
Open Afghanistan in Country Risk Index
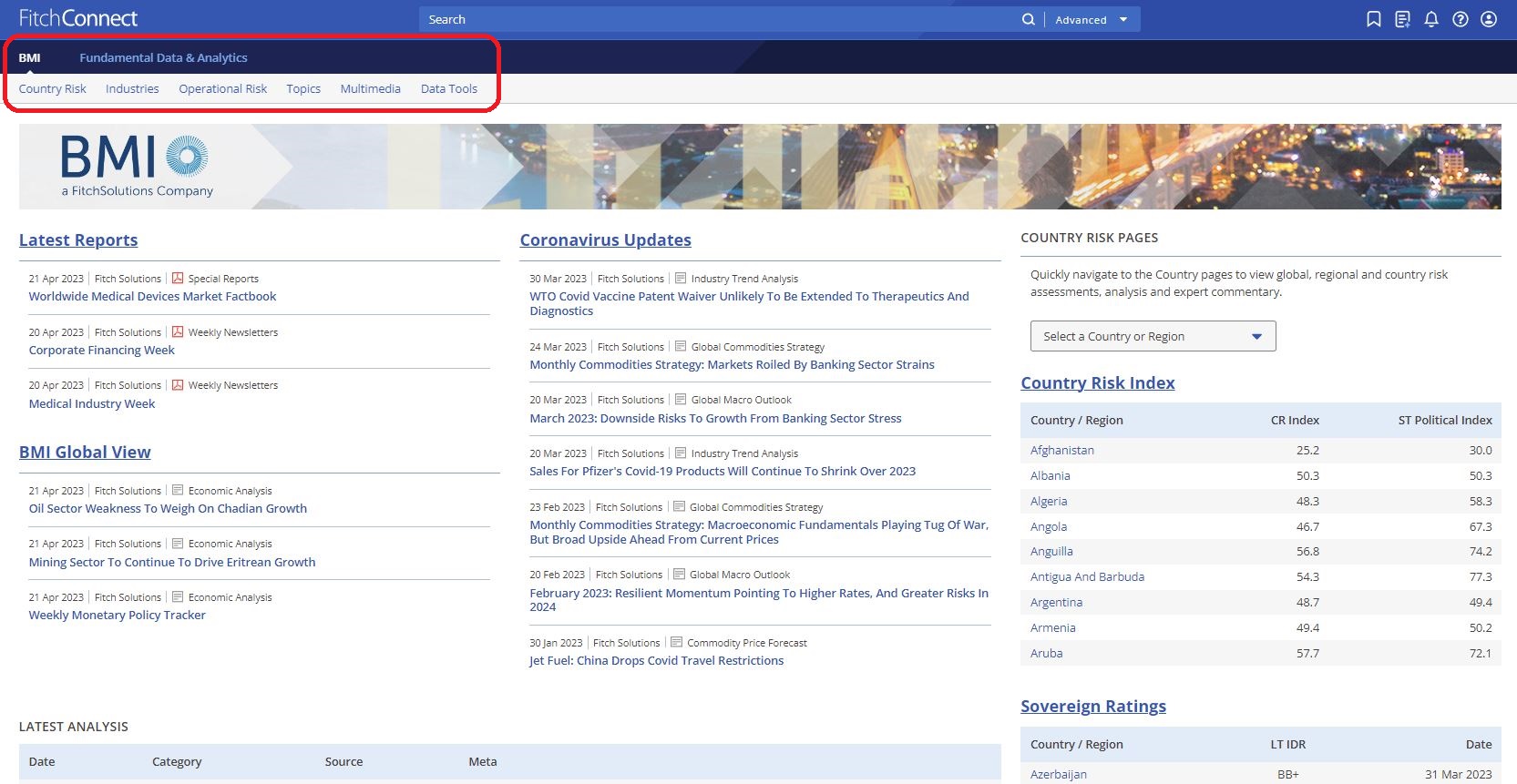[1061, 450]
